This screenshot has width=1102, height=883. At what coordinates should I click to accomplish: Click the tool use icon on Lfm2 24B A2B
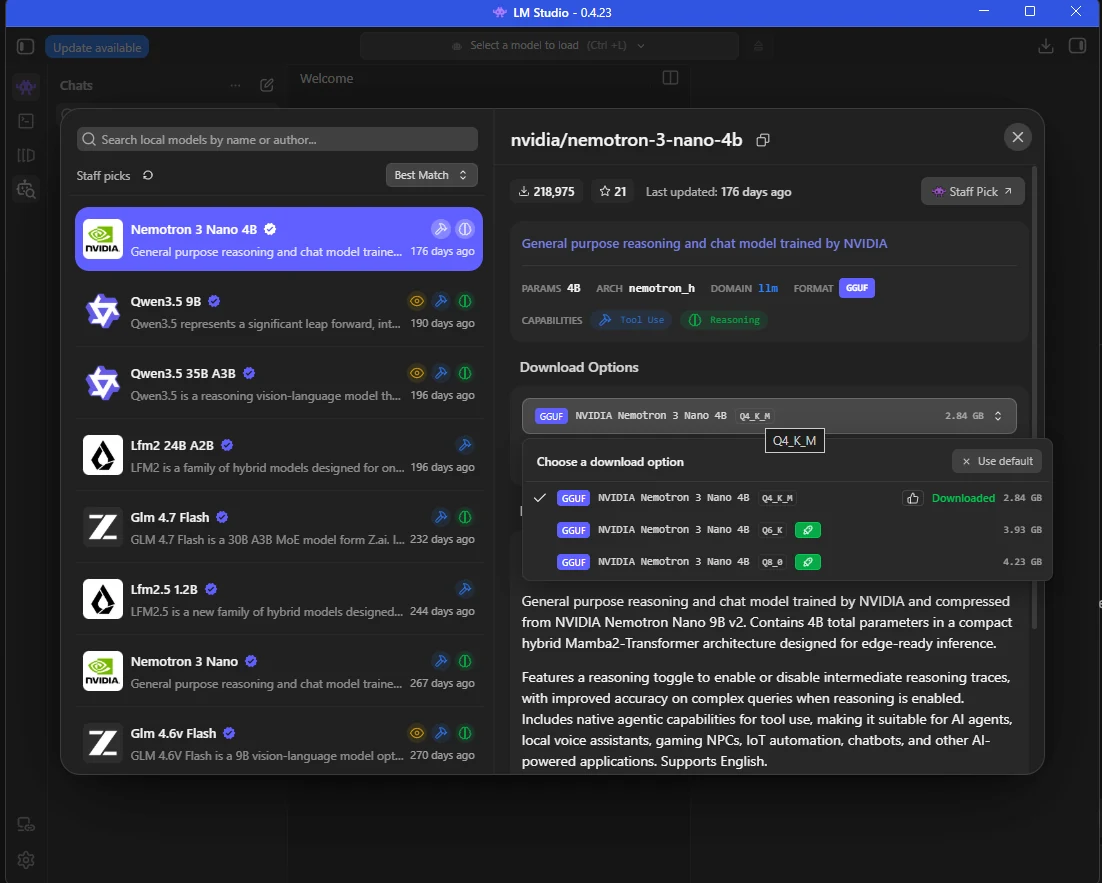coord(465,445)
